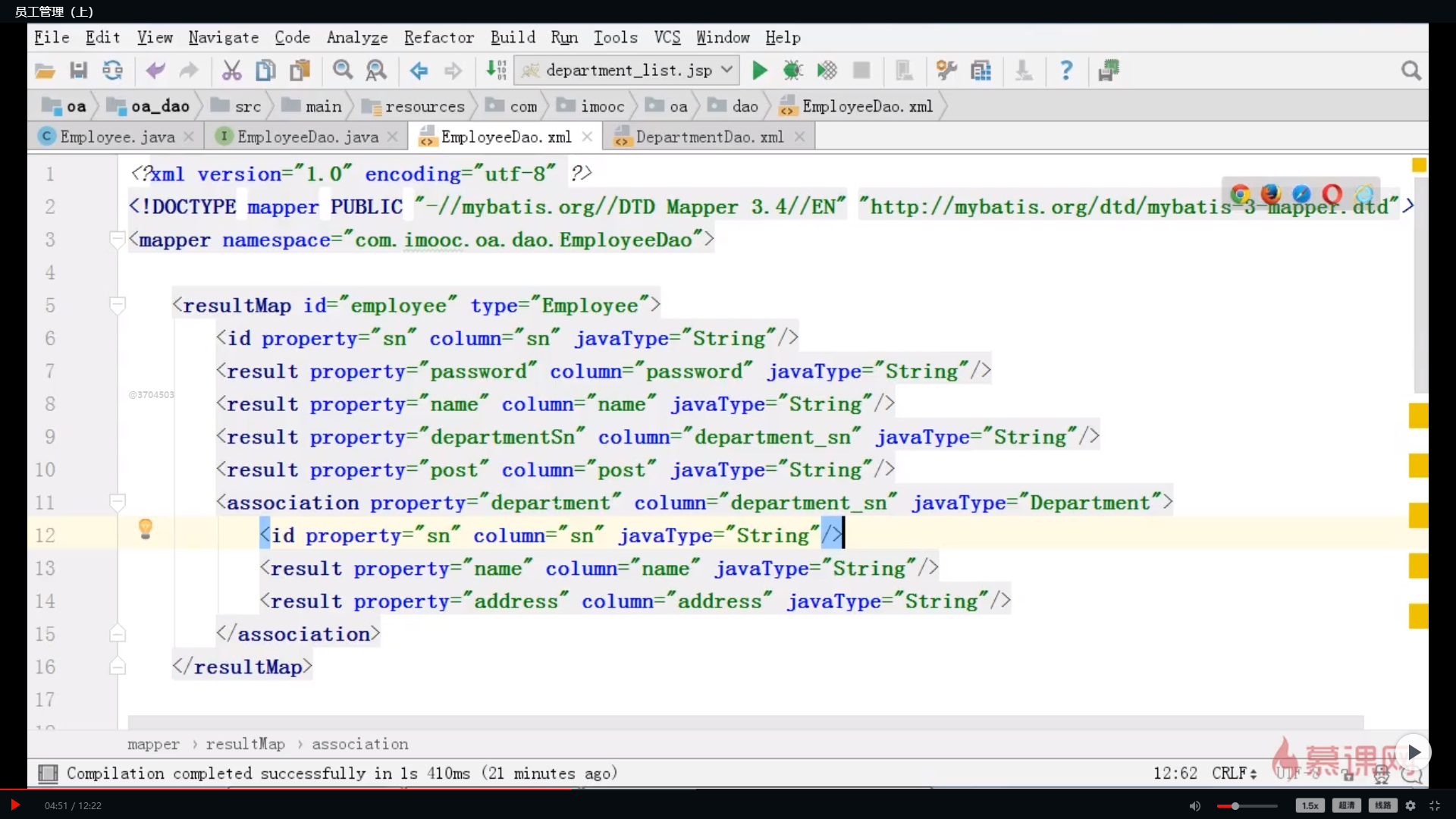
Task: Open the VCS menu
Action: [667, 37]
